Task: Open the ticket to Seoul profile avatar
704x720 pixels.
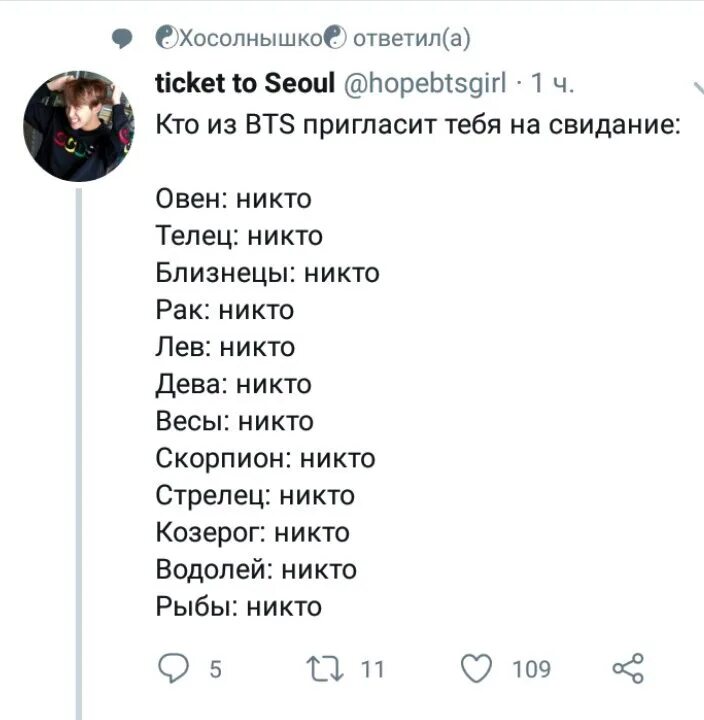Action: pos(78,125)
